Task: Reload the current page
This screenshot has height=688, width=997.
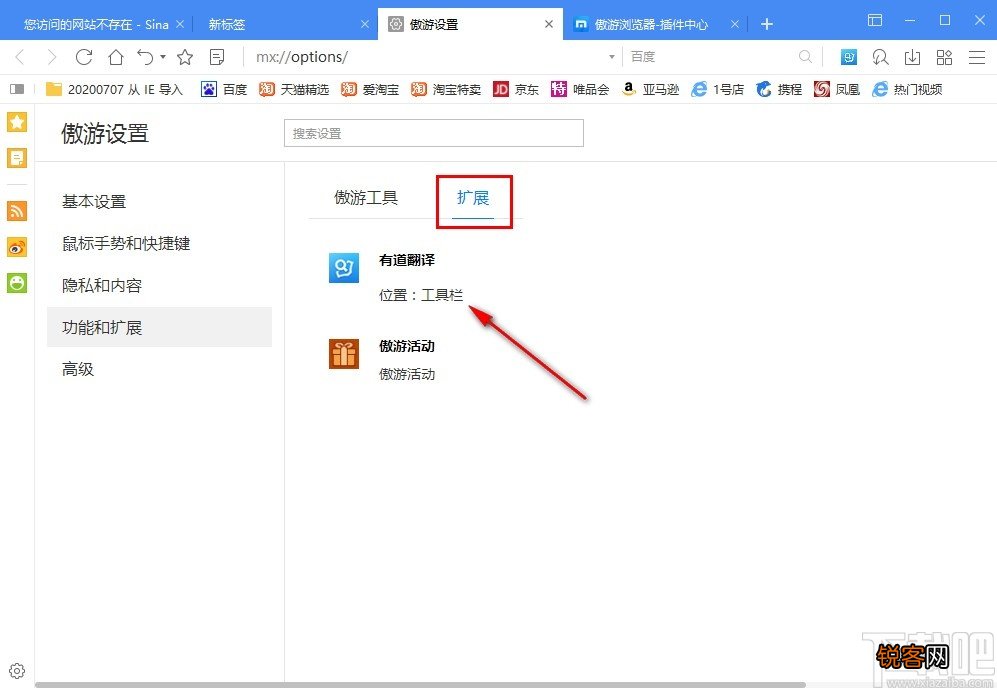Action: (x=84, y=57)
